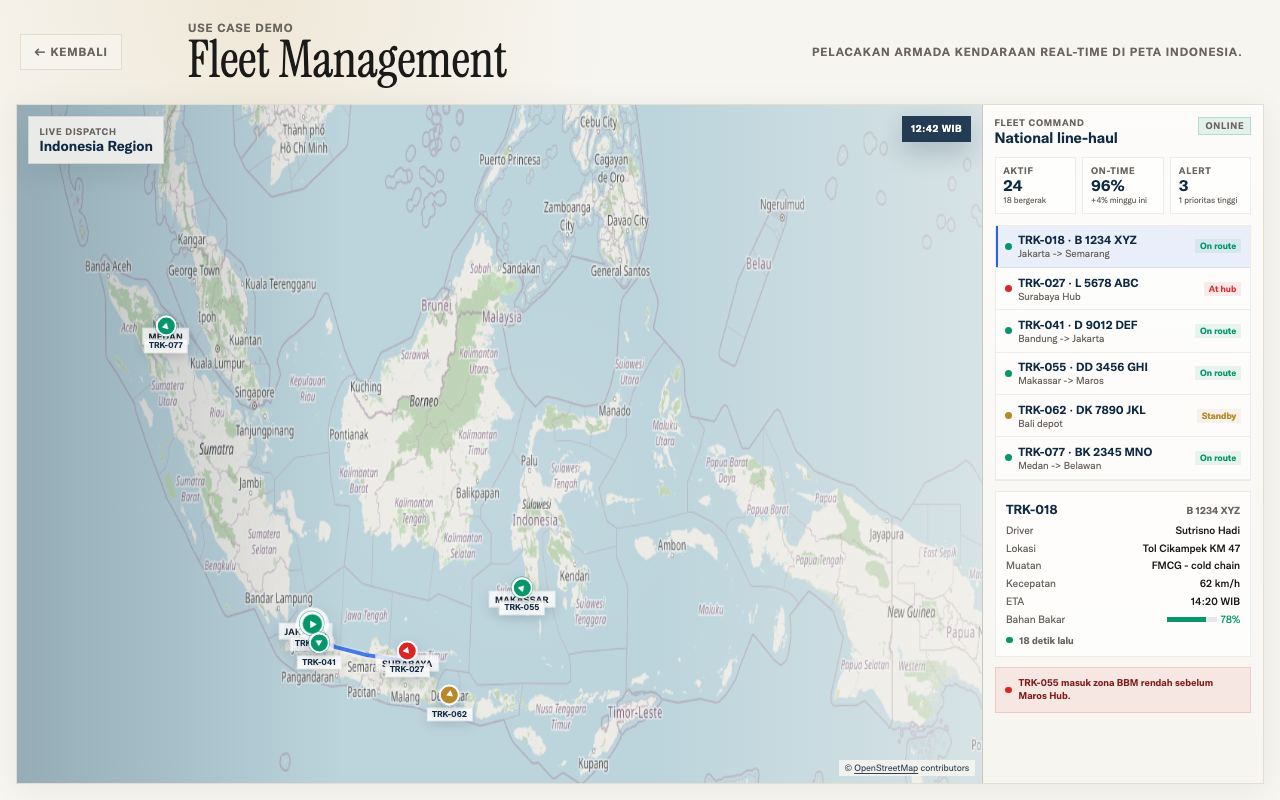Click the TRK-062 standby map marker
The width and height of the screenshot is (1280, 800).
point(450,695)
